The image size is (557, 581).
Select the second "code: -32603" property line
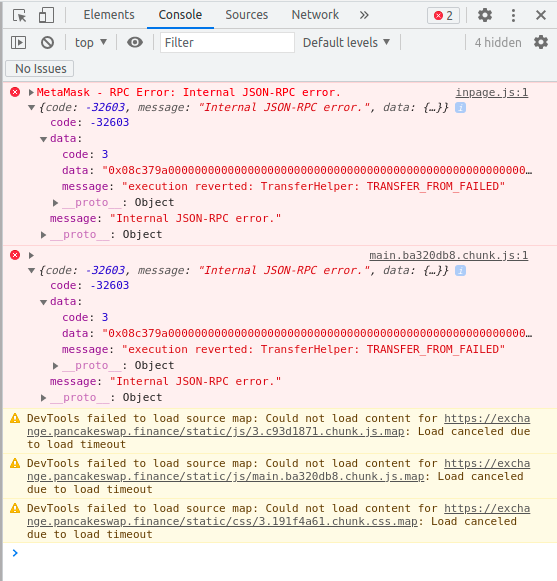click(90, 285)
